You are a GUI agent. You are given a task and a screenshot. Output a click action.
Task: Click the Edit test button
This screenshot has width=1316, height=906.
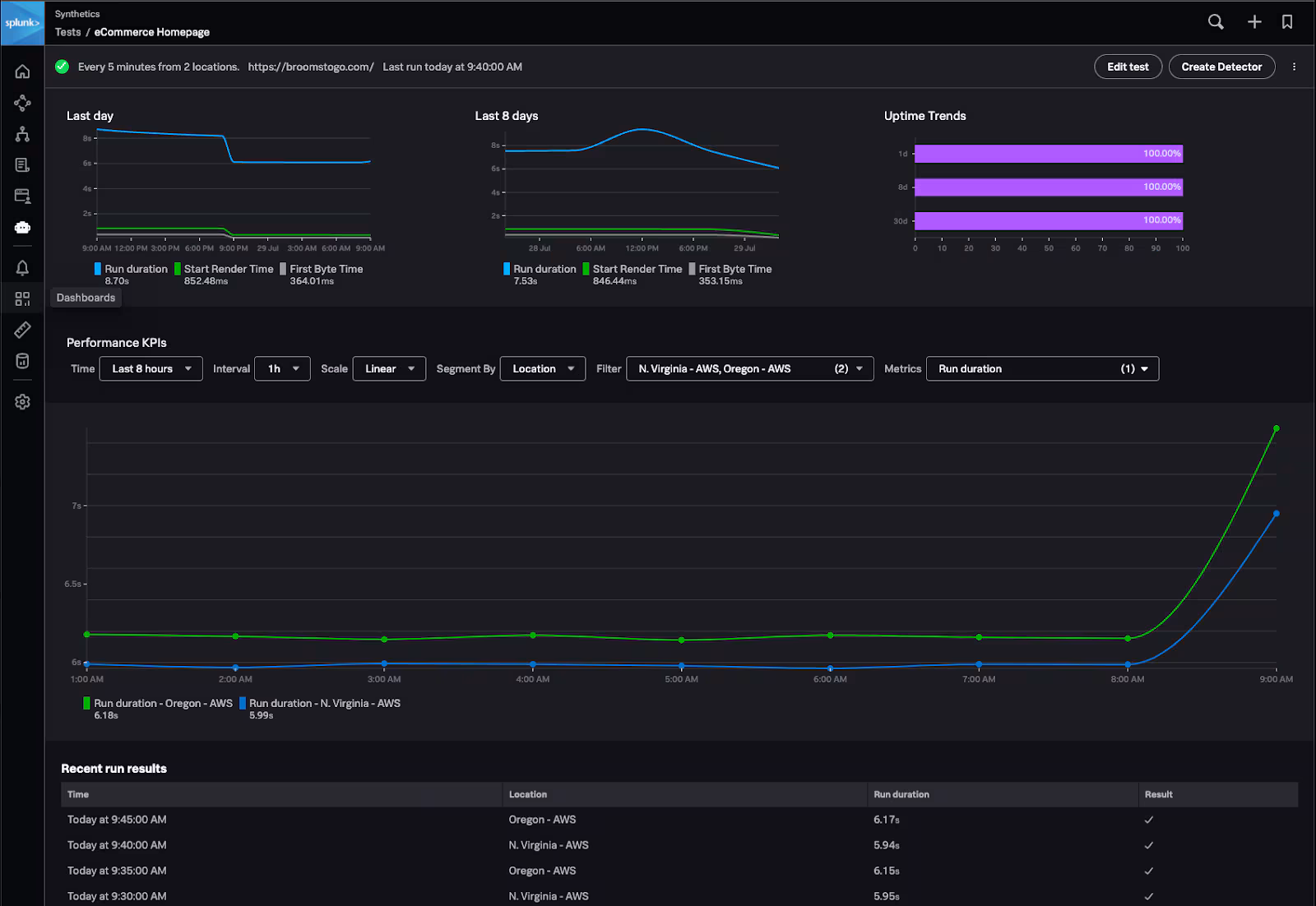click(1128, 67)
